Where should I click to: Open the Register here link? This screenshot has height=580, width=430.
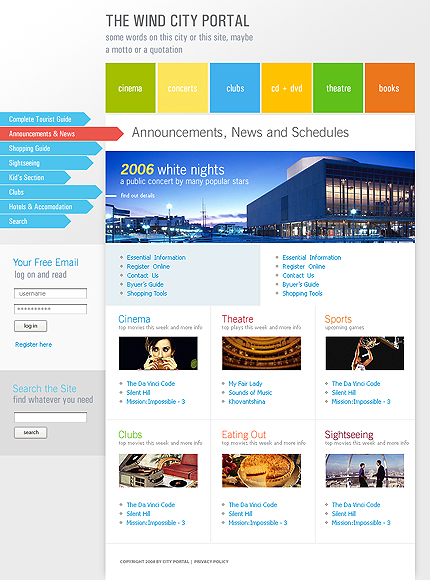coord(33,344)
